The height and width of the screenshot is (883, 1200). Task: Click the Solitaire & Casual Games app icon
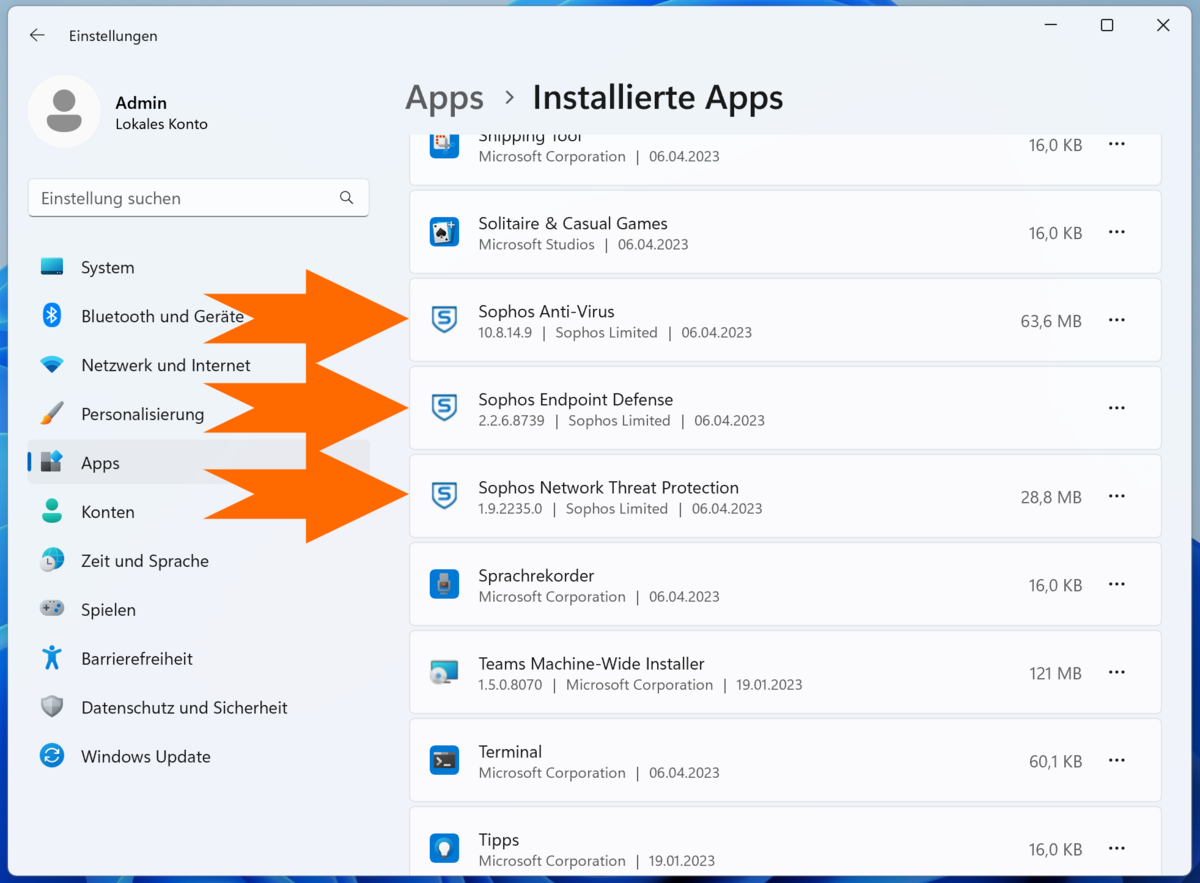coord(444,232)
